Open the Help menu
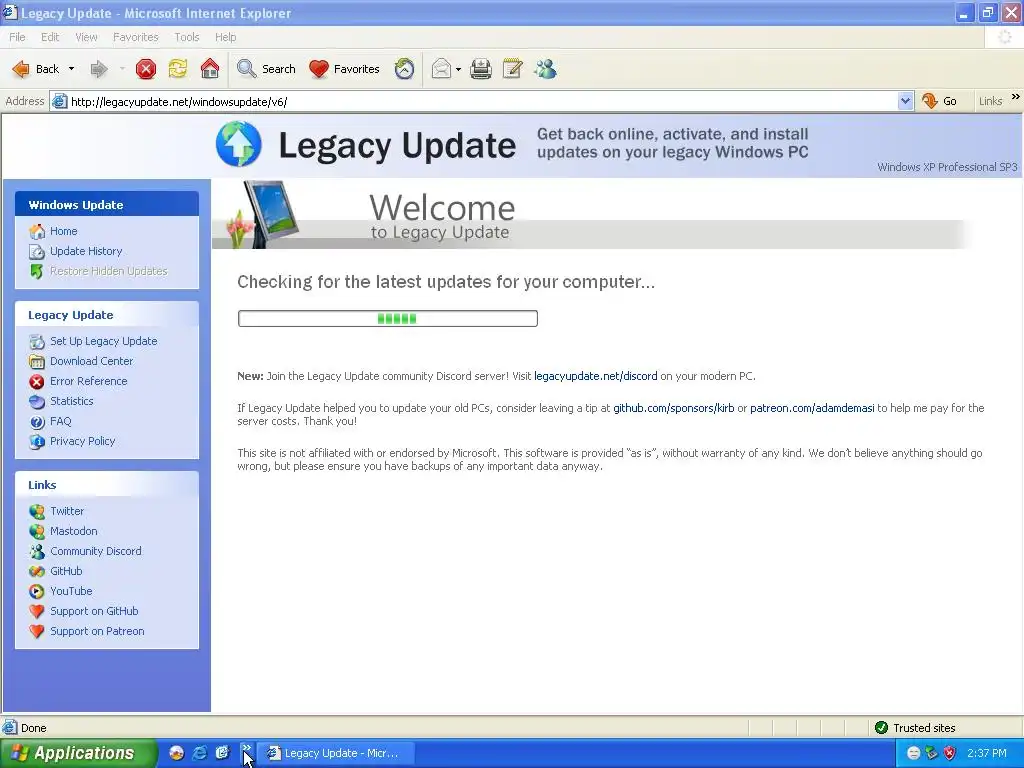This screenshot has width=1024, height=768. click(225, 37)
